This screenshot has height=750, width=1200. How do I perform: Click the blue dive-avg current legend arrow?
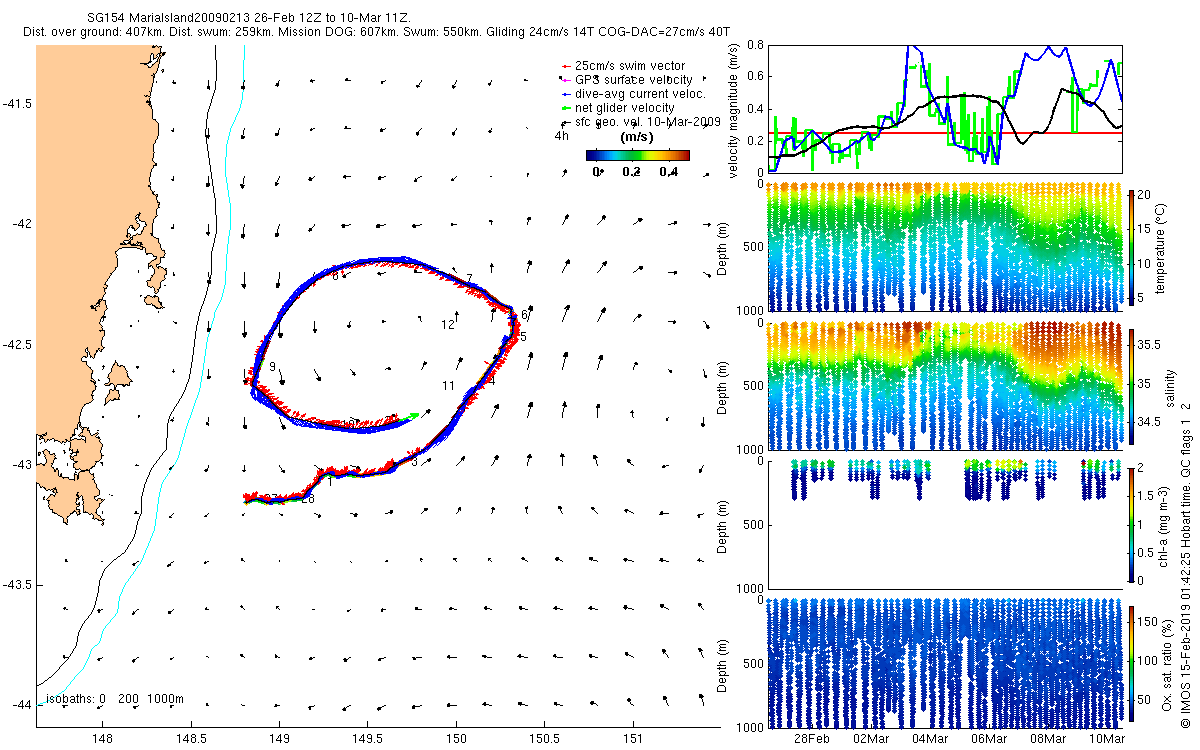click(565, 94)
